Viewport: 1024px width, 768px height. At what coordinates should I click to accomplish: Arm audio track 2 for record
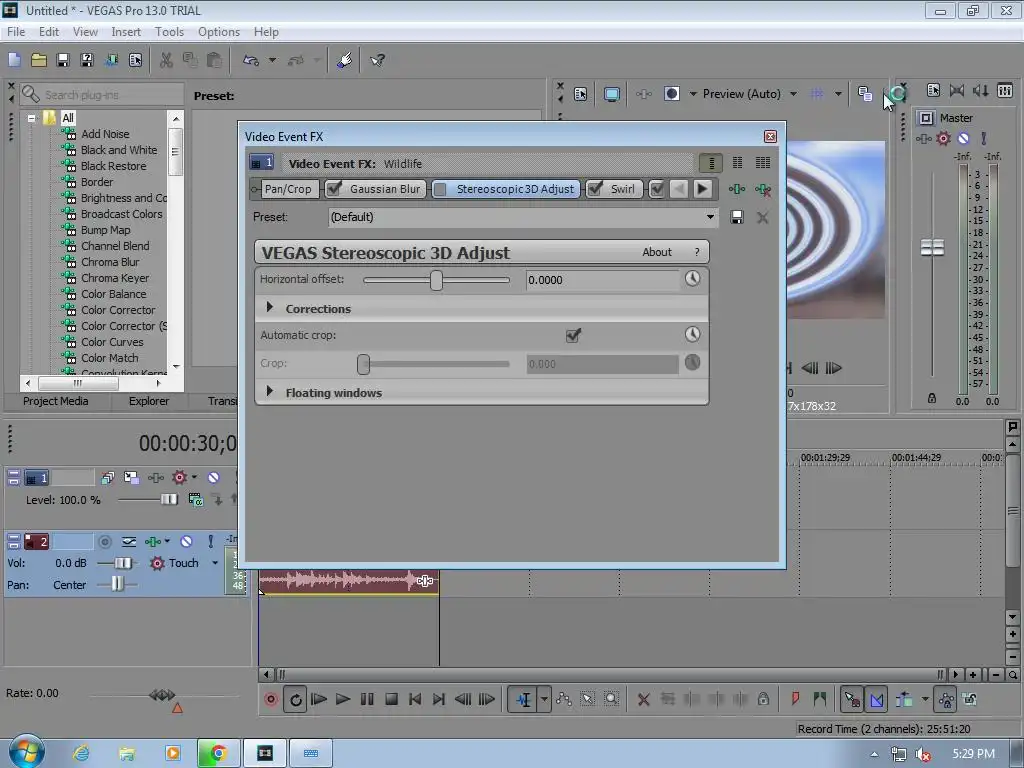tap(104, 541)
